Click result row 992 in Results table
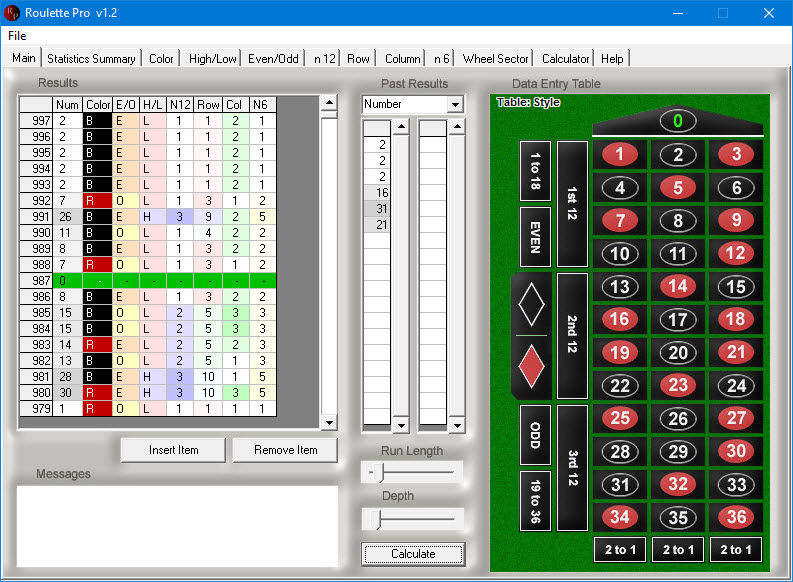This screenshot has height=582, width=793. pyautogui.click(x=148, y=201)
